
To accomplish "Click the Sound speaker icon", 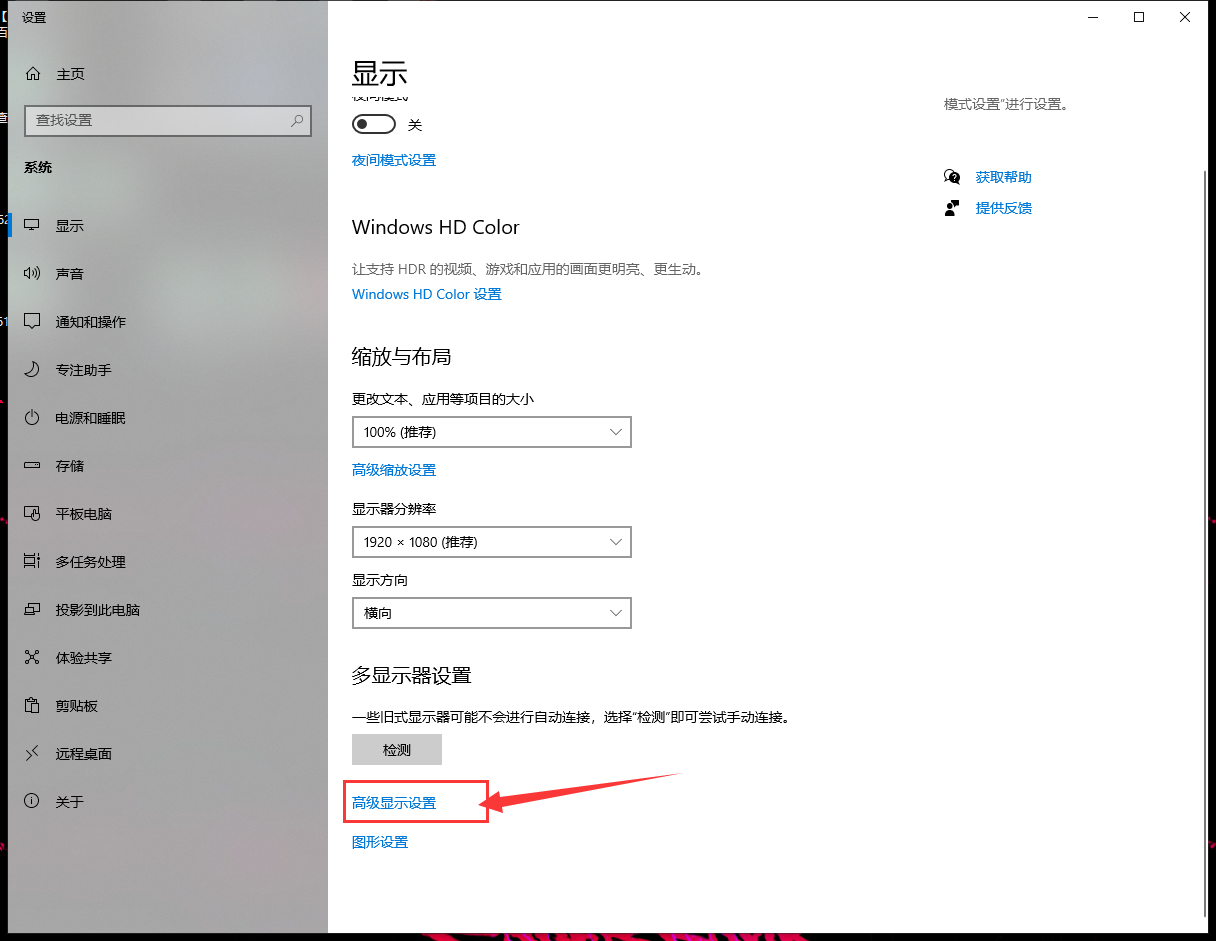I will (x=33, y=274).
